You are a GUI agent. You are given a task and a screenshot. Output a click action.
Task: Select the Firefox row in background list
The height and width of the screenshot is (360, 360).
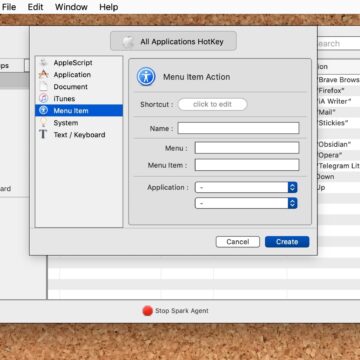point(338,90)
